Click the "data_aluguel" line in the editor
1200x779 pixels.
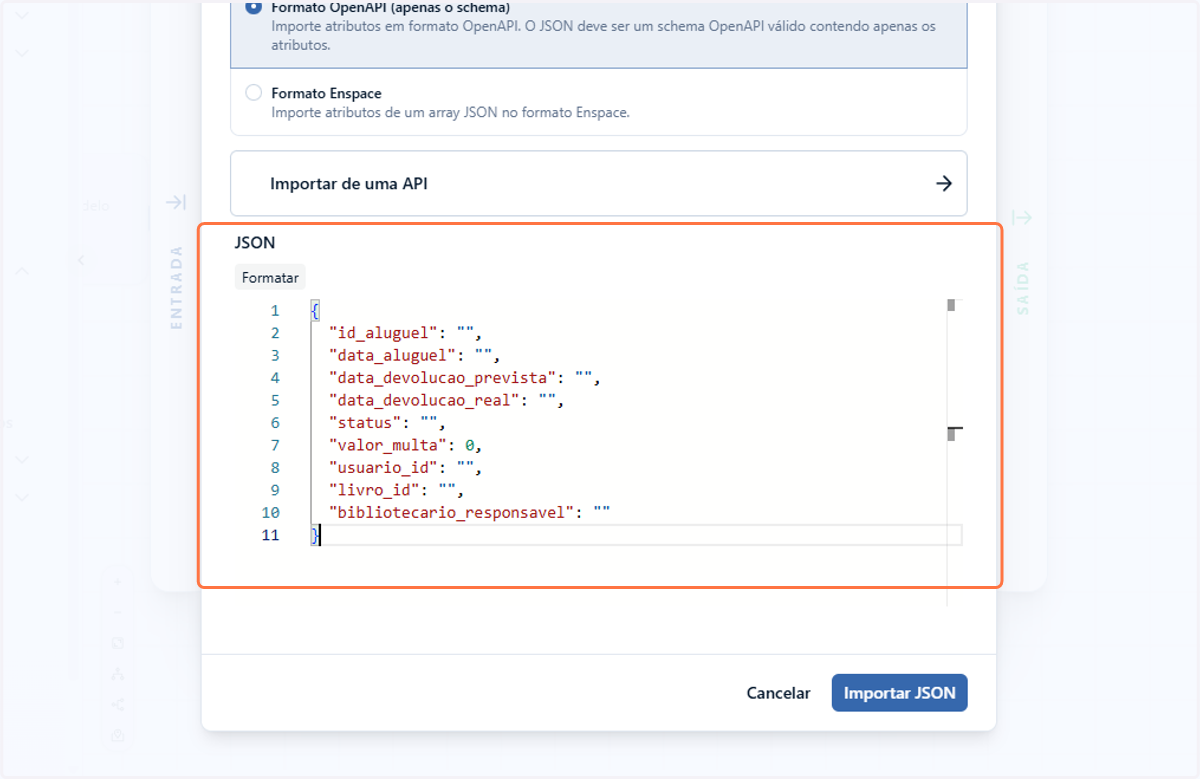click(x=414, y=355)
